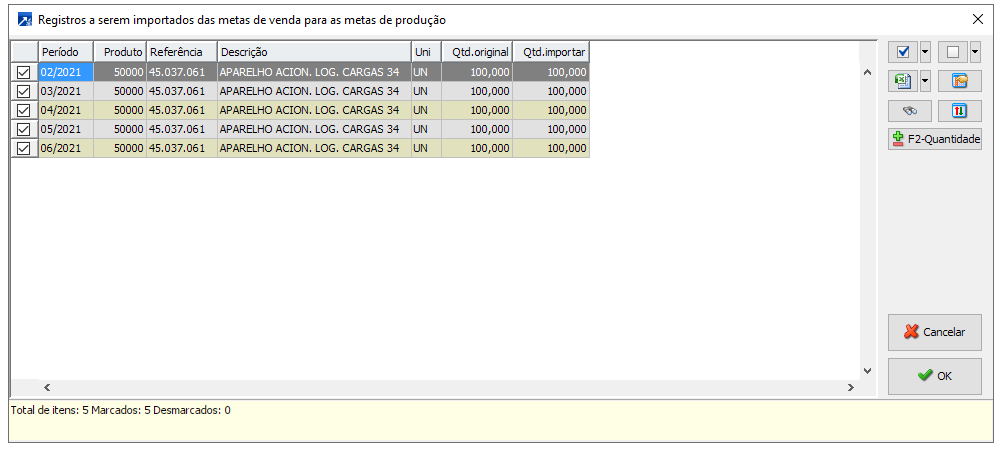Click the application icon in the title bar
Viewport: 1002px width, 450px height.
(x=25, y=20)
